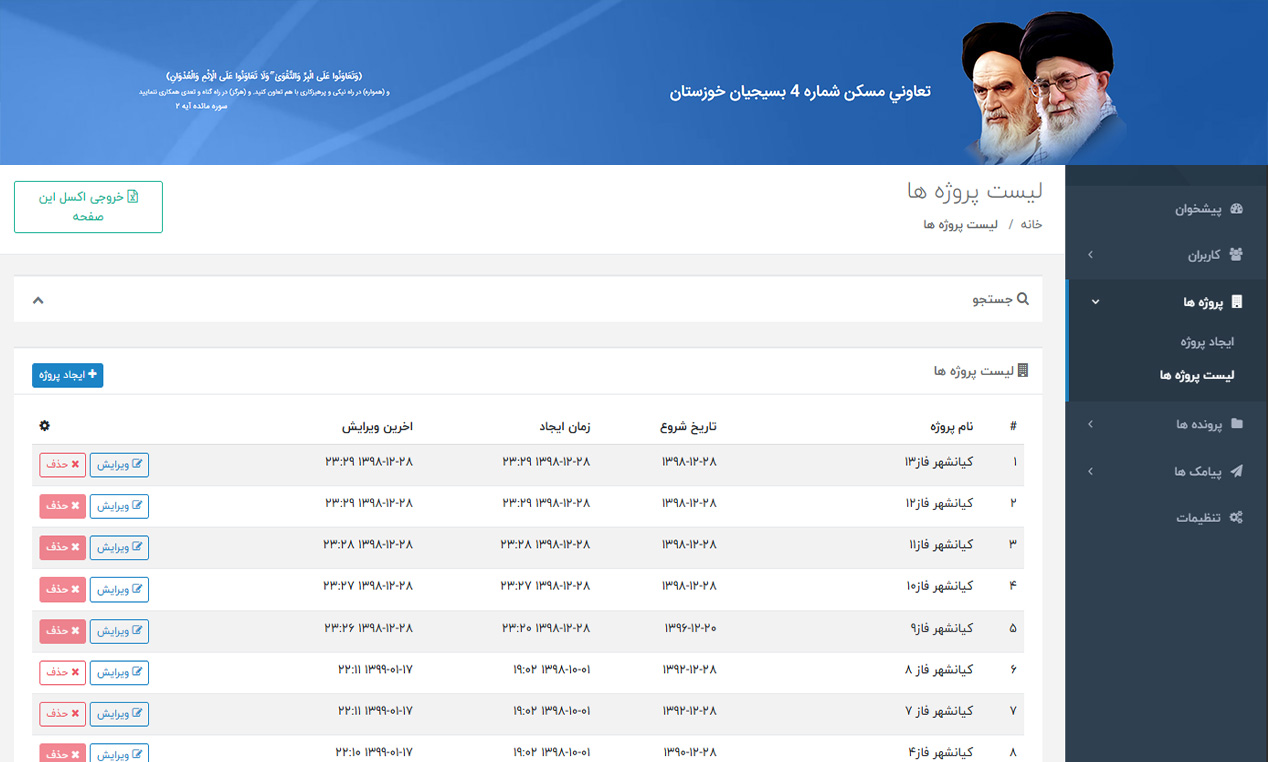Click the تاریخ شروع column header
This screenshot has width=1268, height=762.
tap(688, 427)
